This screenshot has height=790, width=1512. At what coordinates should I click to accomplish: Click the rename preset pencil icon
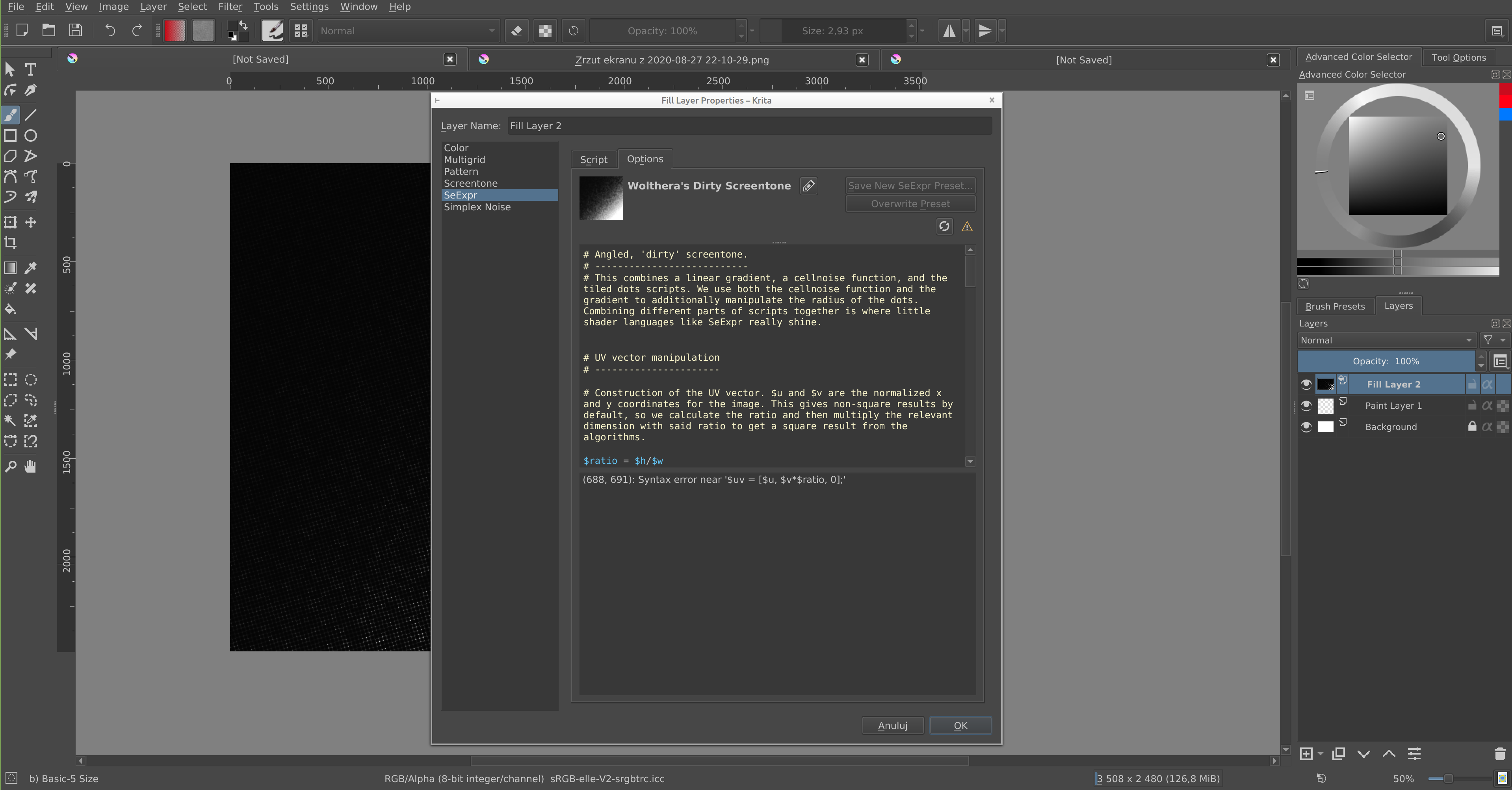(x=808, y=186)
